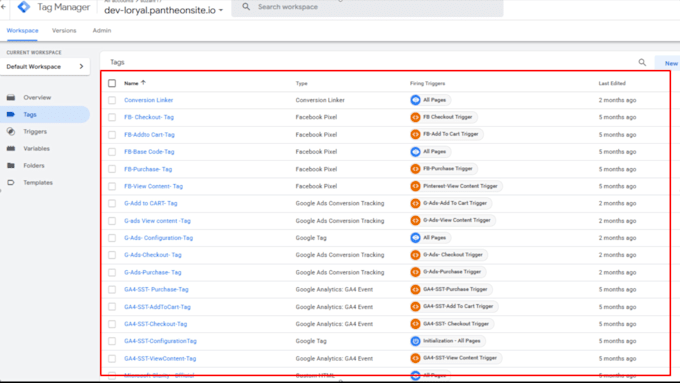Open Overview in the sidebar
This screenshot has height=383, width=680.
pos(37,97)
